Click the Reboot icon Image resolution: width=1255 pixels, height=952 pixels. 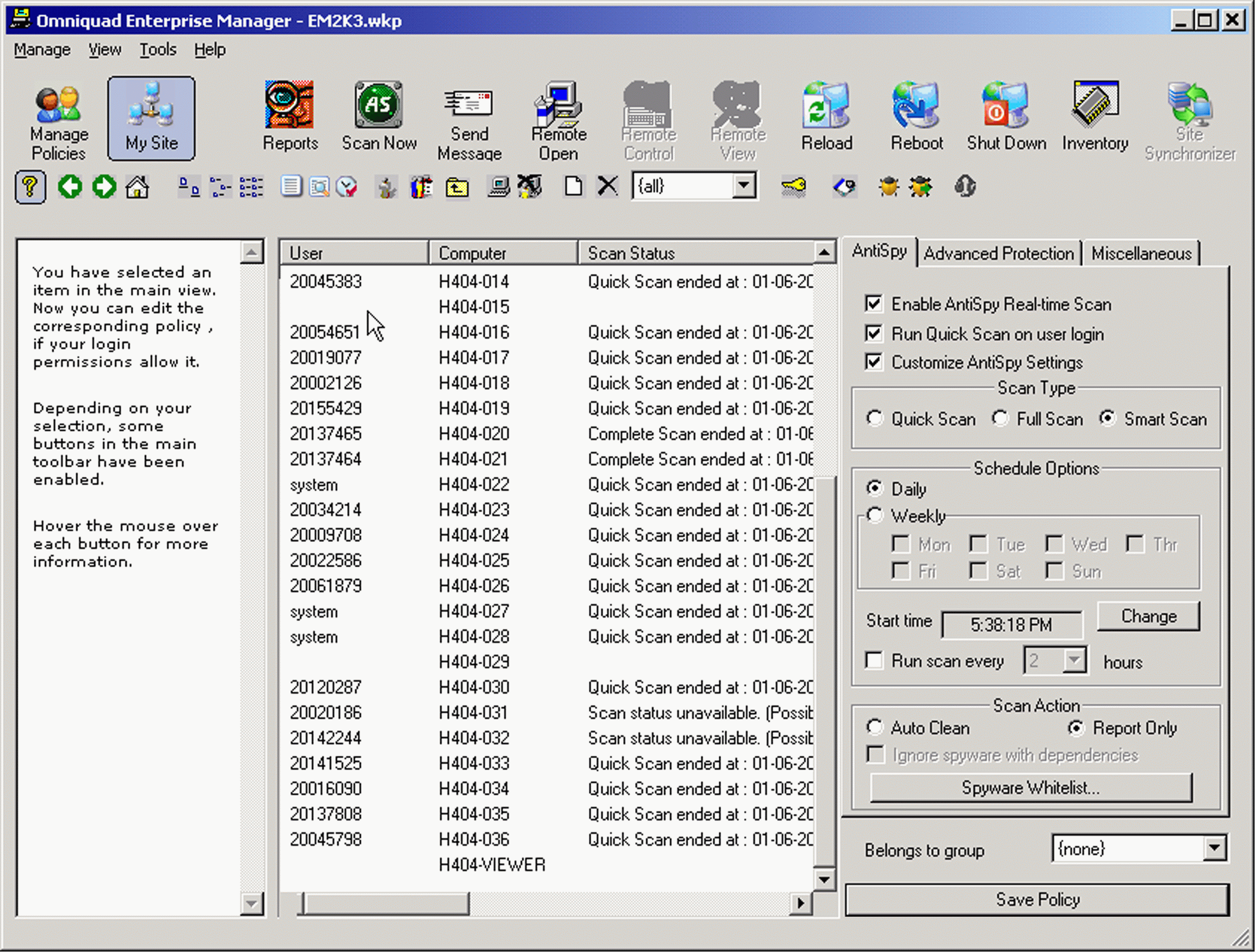coord(916,116)
